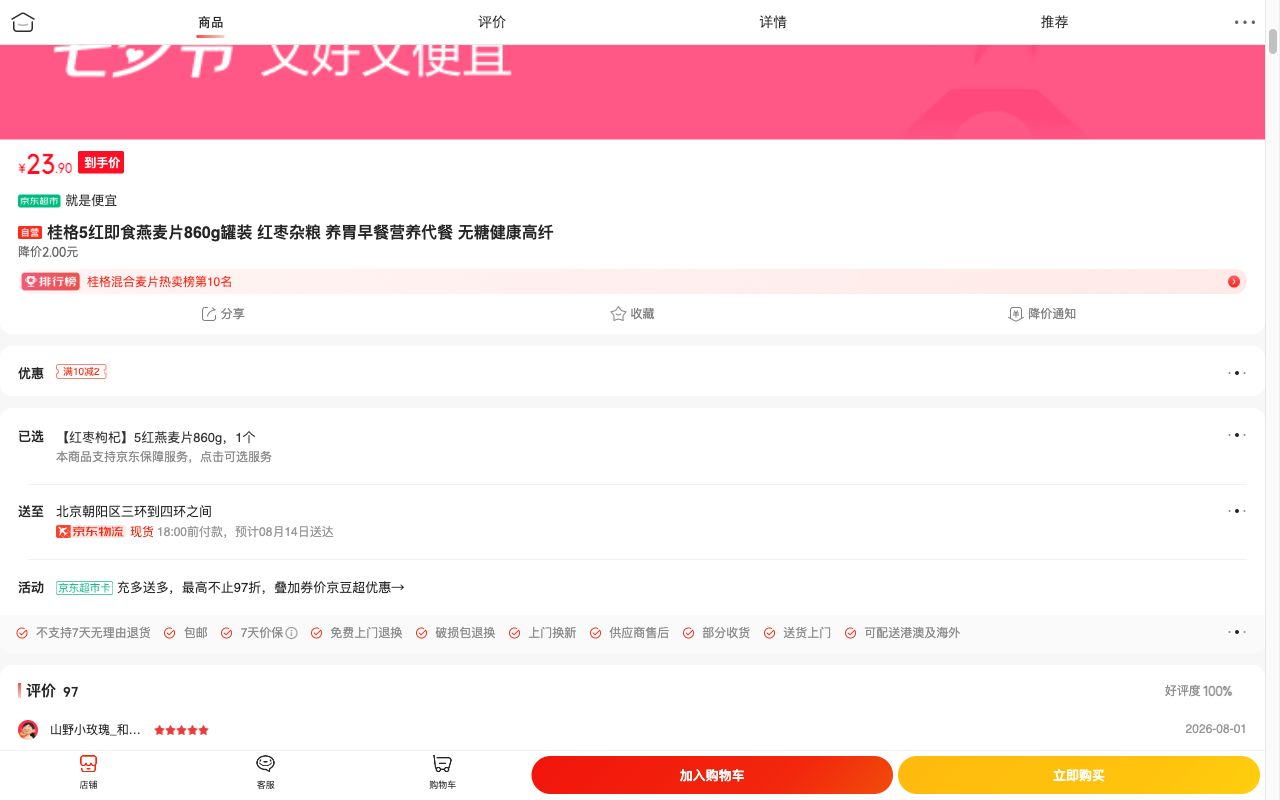Enable 降价通知 price-drop alert

pos(1042,314)
